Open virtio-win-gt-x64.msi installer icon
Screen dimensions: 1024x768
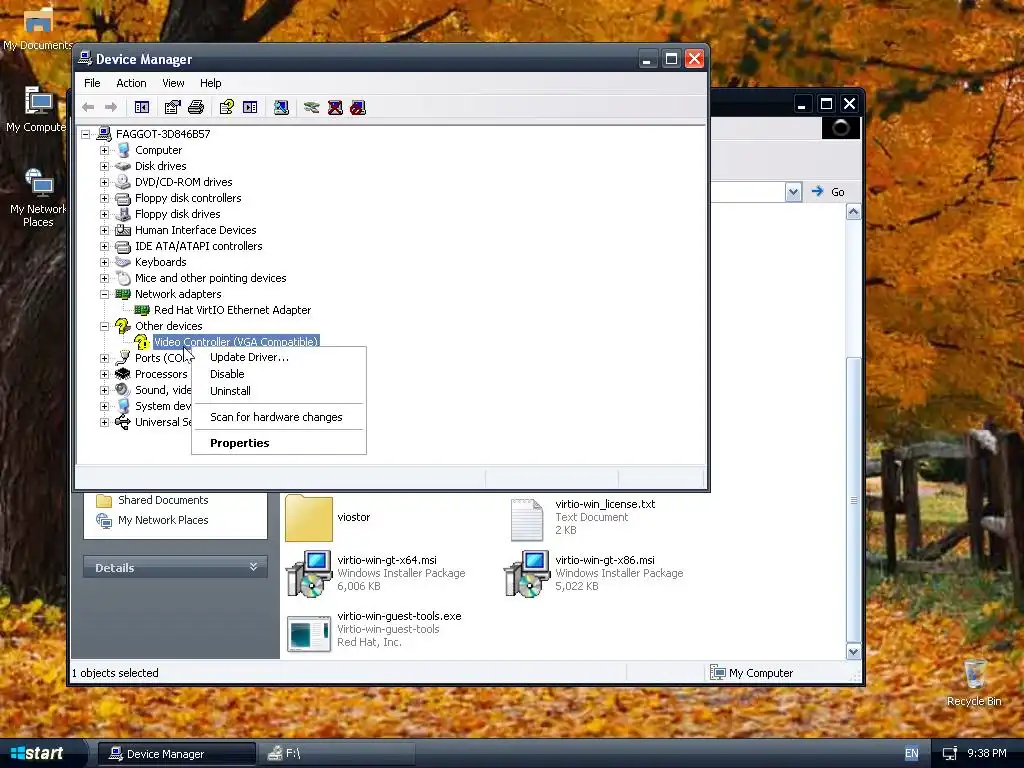309,573
